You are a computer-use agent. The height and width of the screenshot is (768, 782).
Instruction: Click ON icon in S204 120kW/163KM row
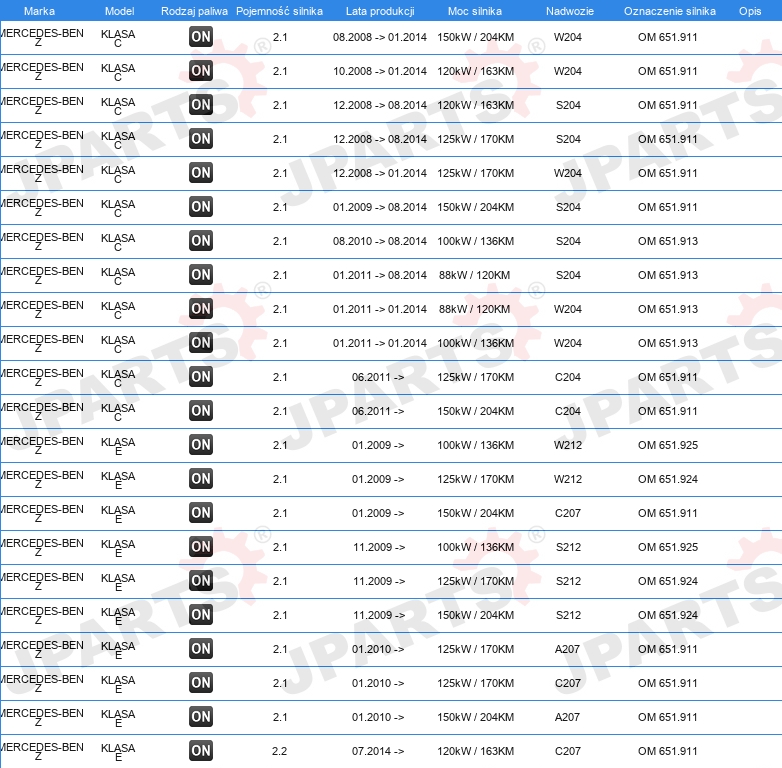tap(201, 104)
